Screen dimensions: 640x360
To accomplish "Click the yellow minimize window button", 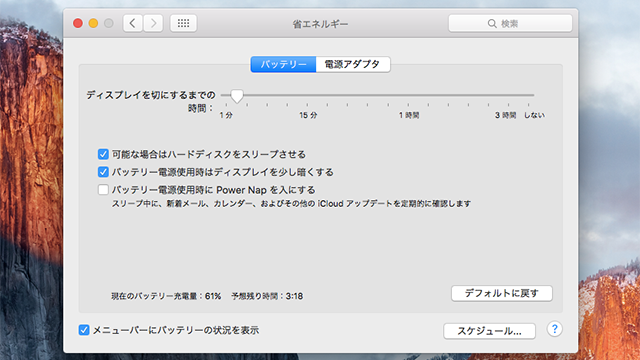I will 93,23.
